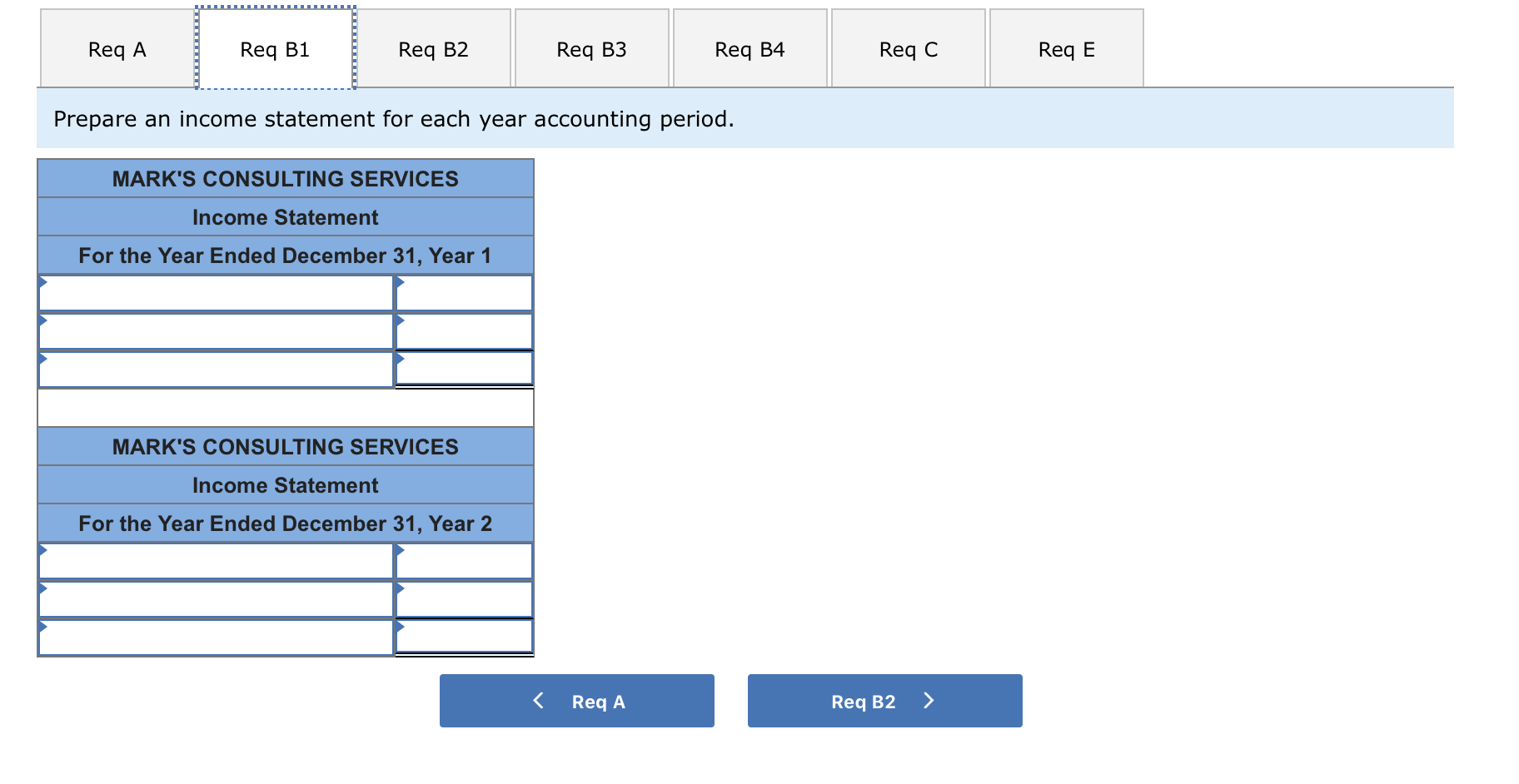Click first amount field in Year 1 statement
This screenshot has height=784, width=1519.
pos(464,293)
